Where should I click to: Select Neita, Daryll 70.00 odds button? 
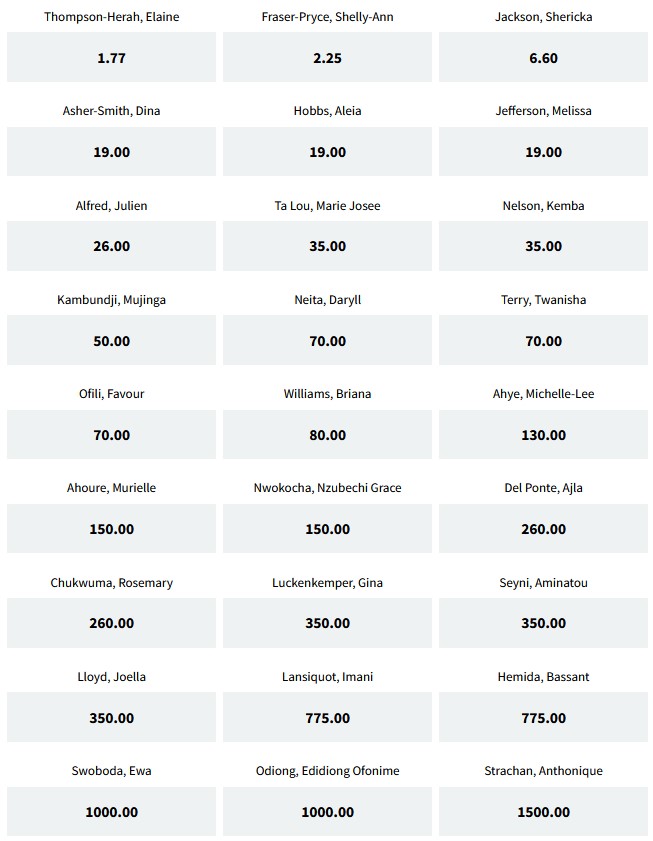(327, 341)
